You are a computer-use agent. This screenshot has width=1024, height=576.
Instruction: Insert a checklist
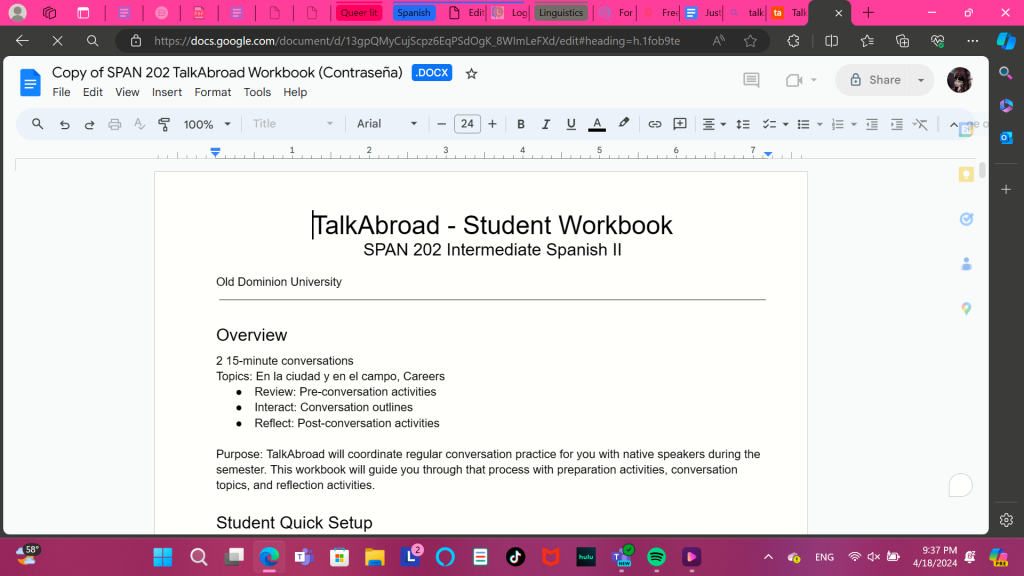(769, 124)
